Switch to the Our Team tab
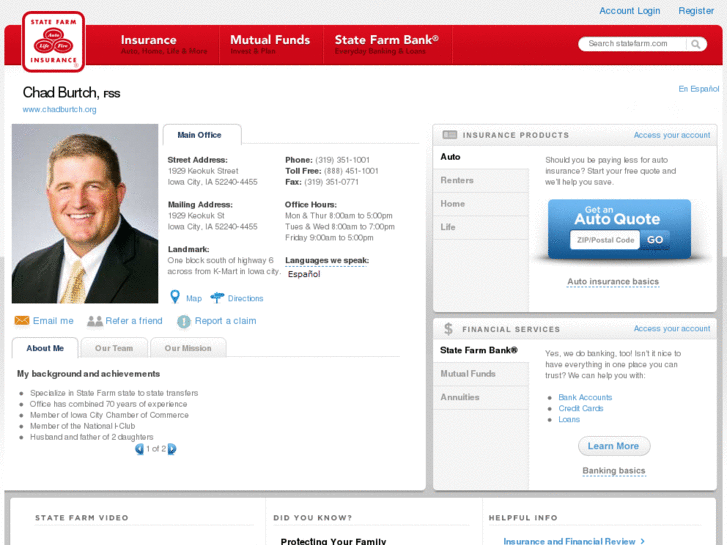Screen dimensions: 727x545 pyautogui.click(x=114, y=348)
